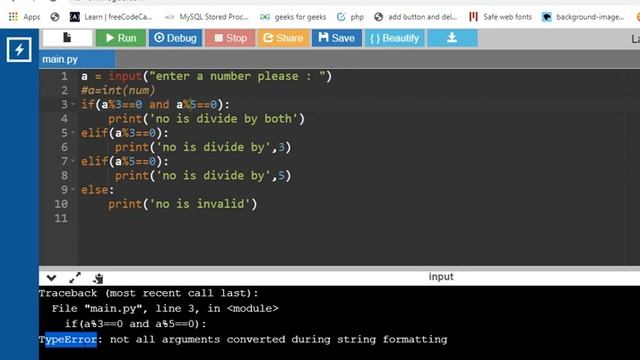Save the project
This screenshot has height=360, width=640.
click(x=337, y=38)
